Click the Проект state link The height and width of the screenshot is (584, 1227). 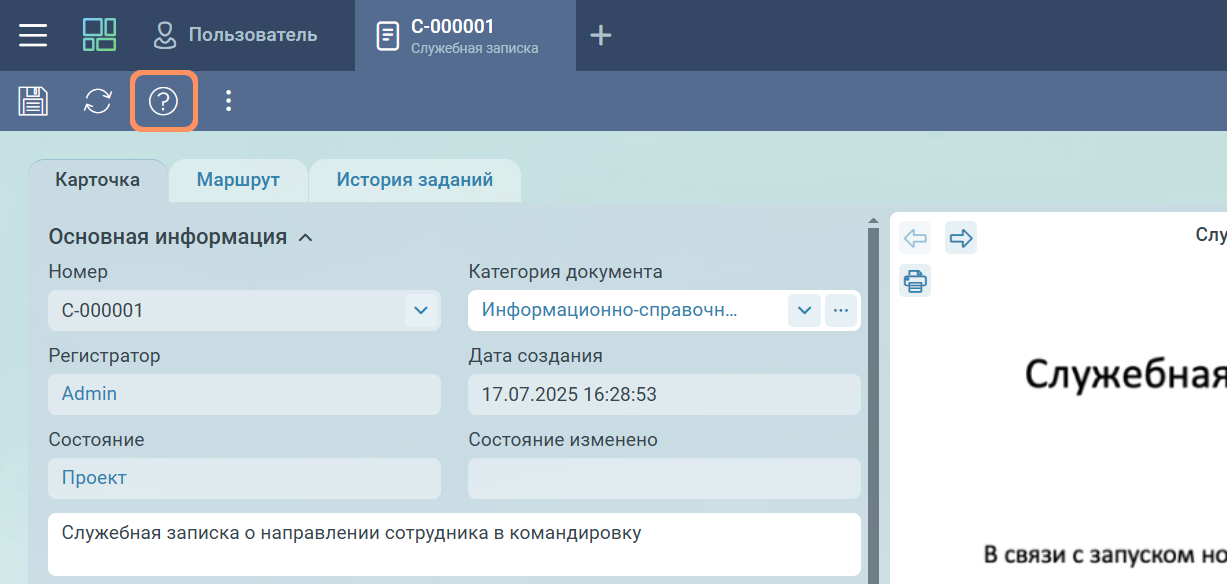point(94,478)
